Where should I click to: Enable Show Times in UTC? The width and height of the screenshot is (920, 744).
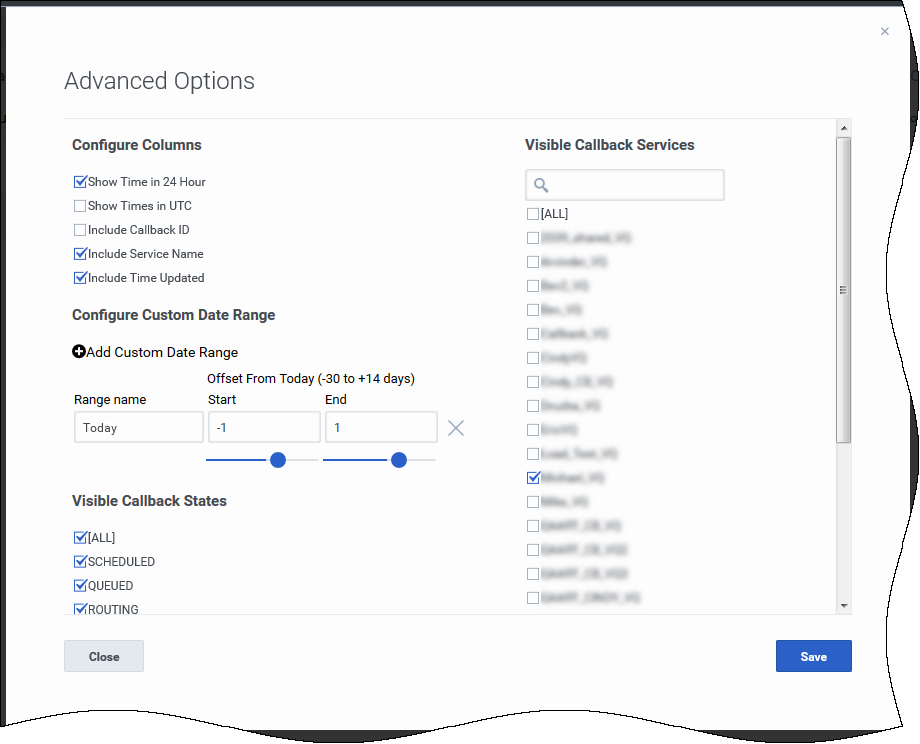[x=80, y=206]
